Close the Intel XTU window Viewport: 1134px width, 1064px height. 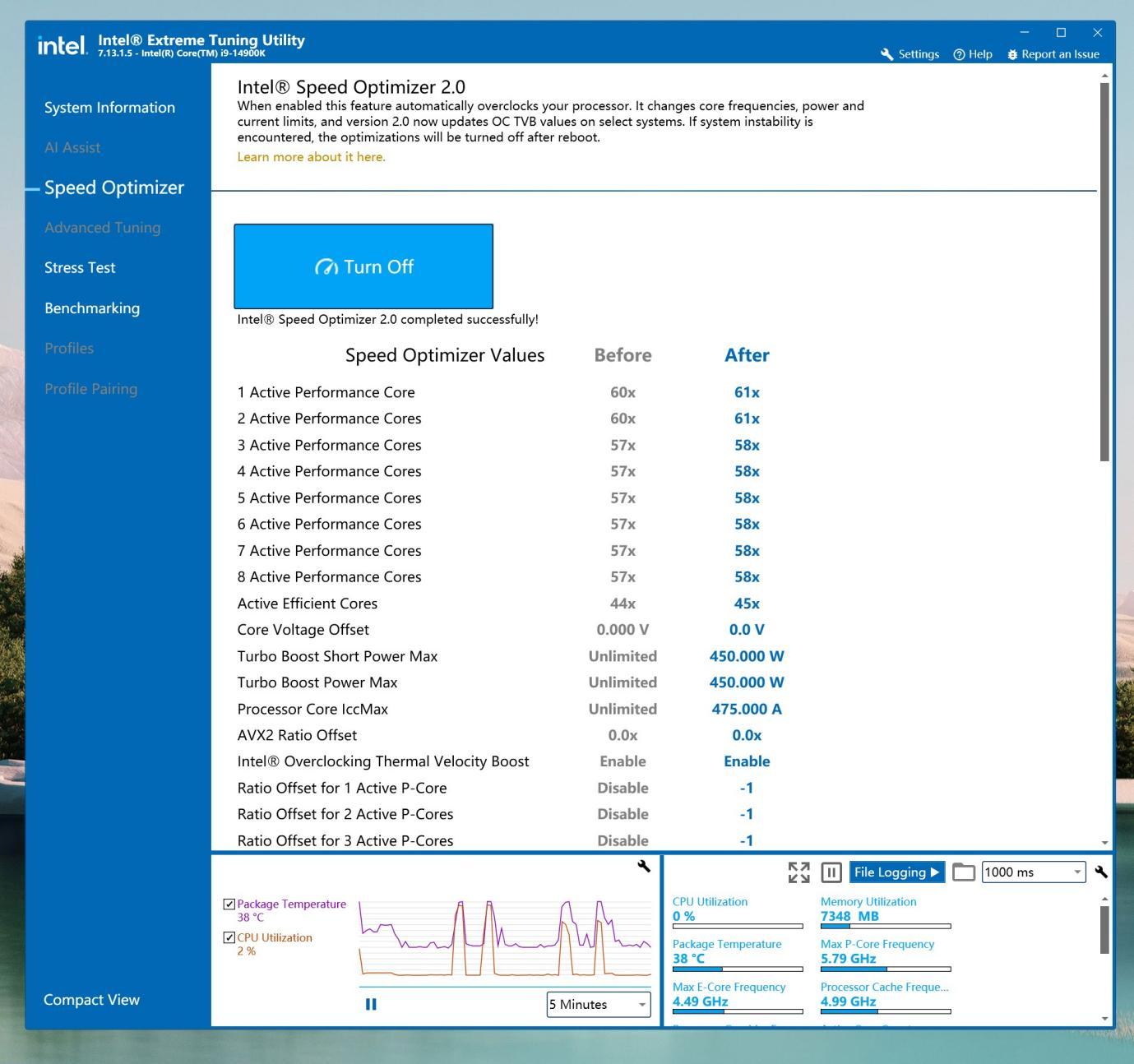(x=1097, y=32)
